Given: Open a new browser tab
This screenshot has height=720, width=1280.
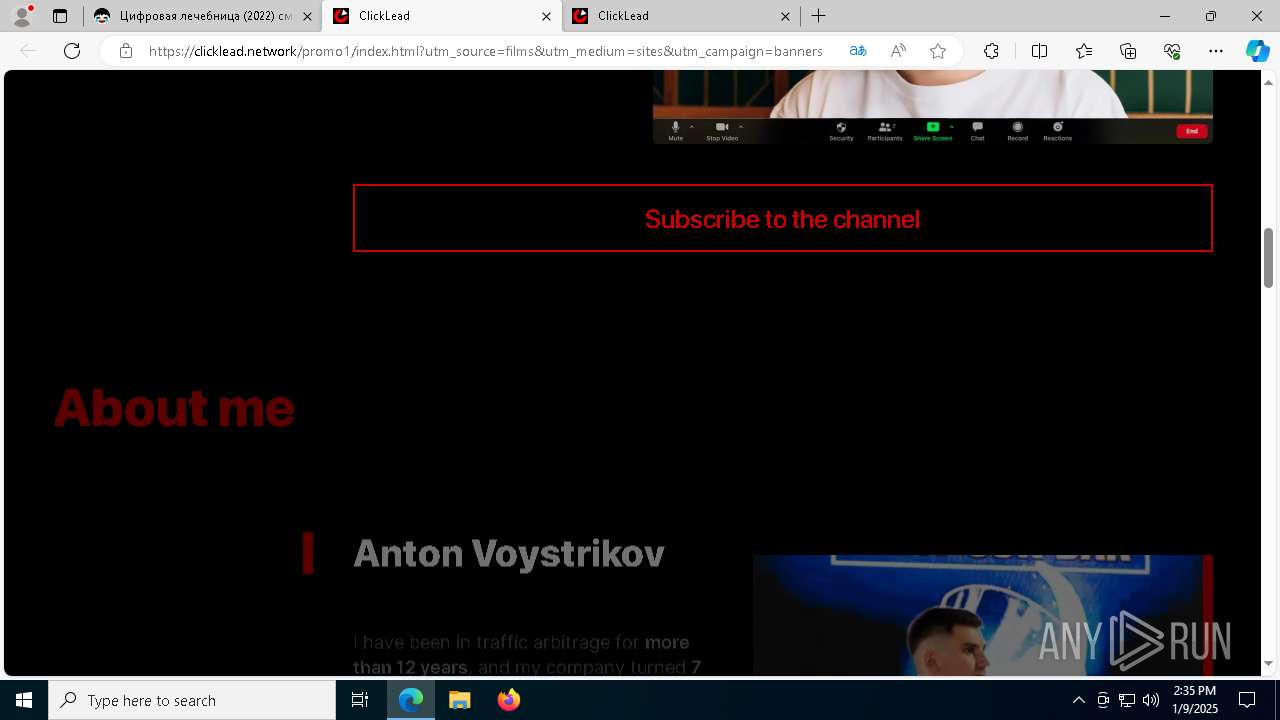Looking at the screenshot, I should coord(818,16).
